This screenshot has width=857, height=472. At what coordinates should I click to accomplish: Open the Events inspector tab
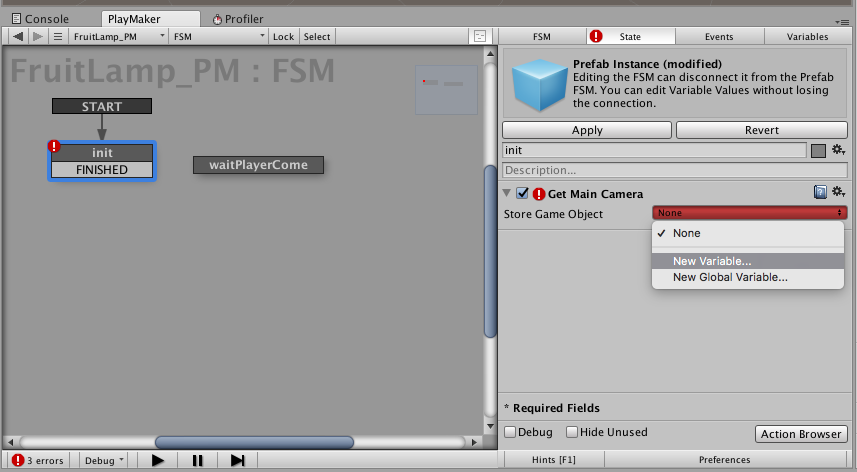719,37
